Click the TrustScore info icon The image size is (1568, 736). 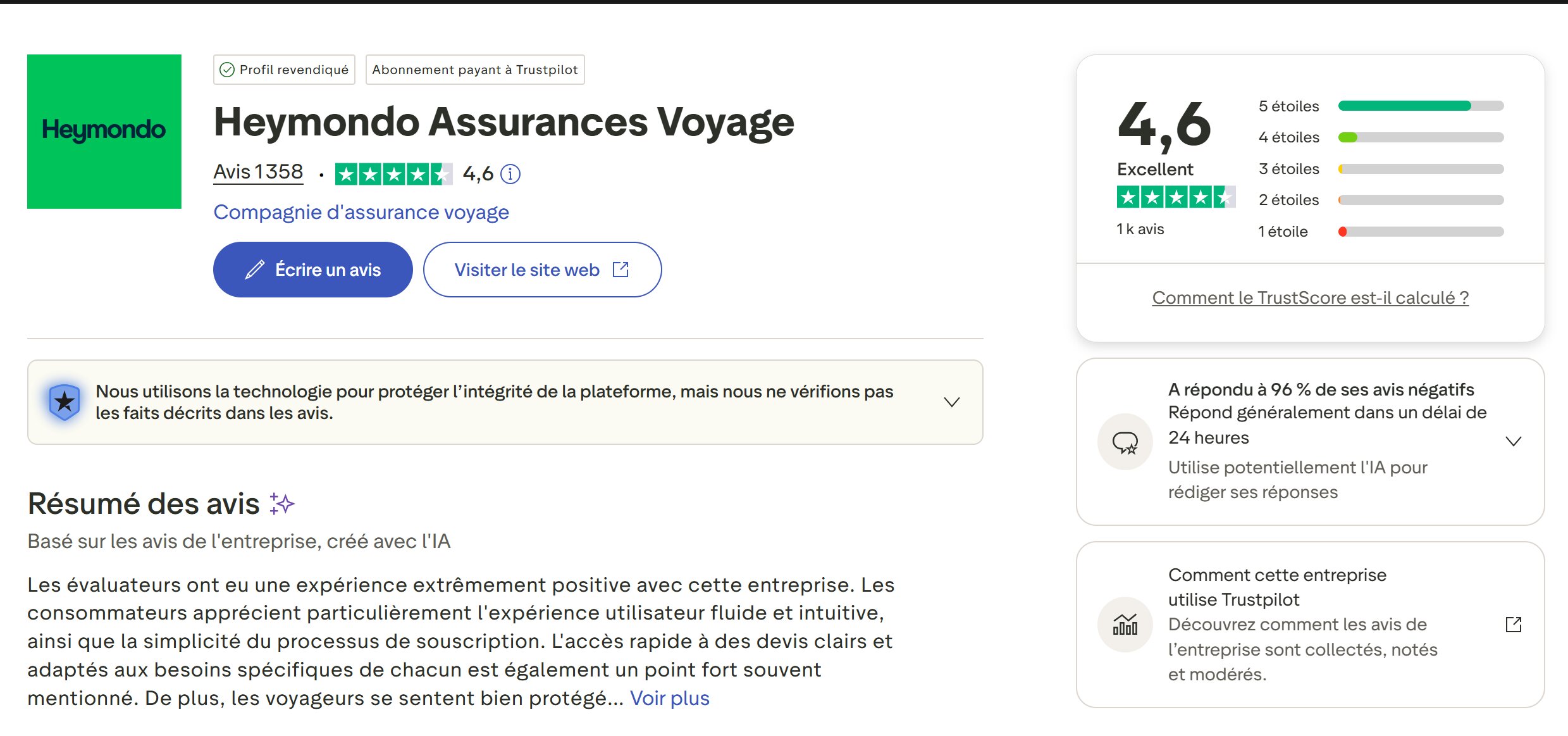(x=510, y=173)
